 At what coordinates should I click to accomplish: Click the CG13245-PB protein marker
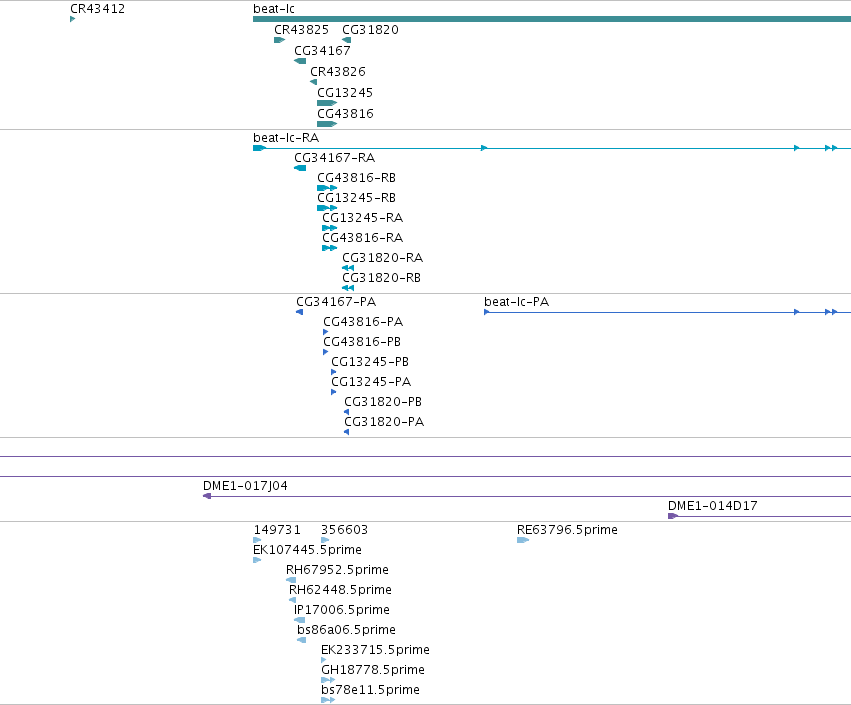pyautogui.click(x=334, y=372)
